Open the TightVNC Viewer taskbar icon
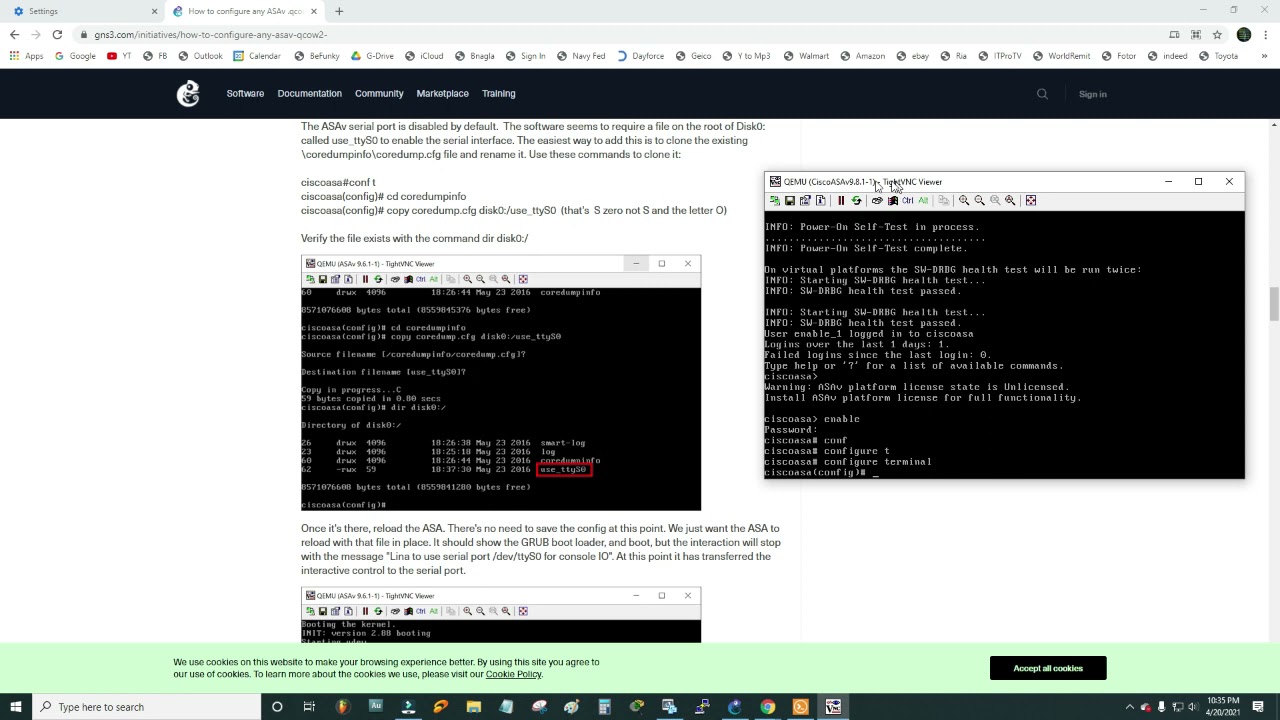 tap(833, 707)
